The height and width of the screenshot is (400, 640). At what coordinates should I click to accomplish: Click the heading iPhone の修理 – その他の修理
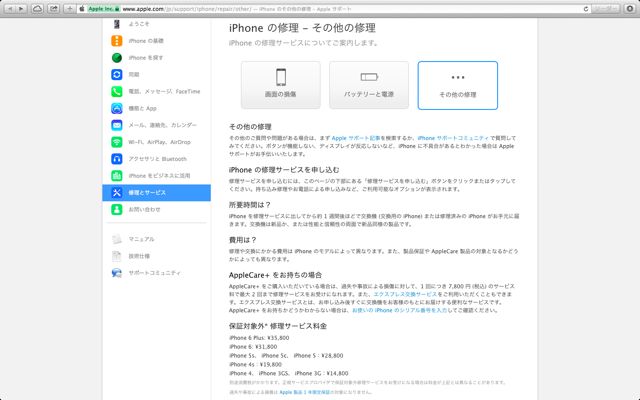pos(302,28)
